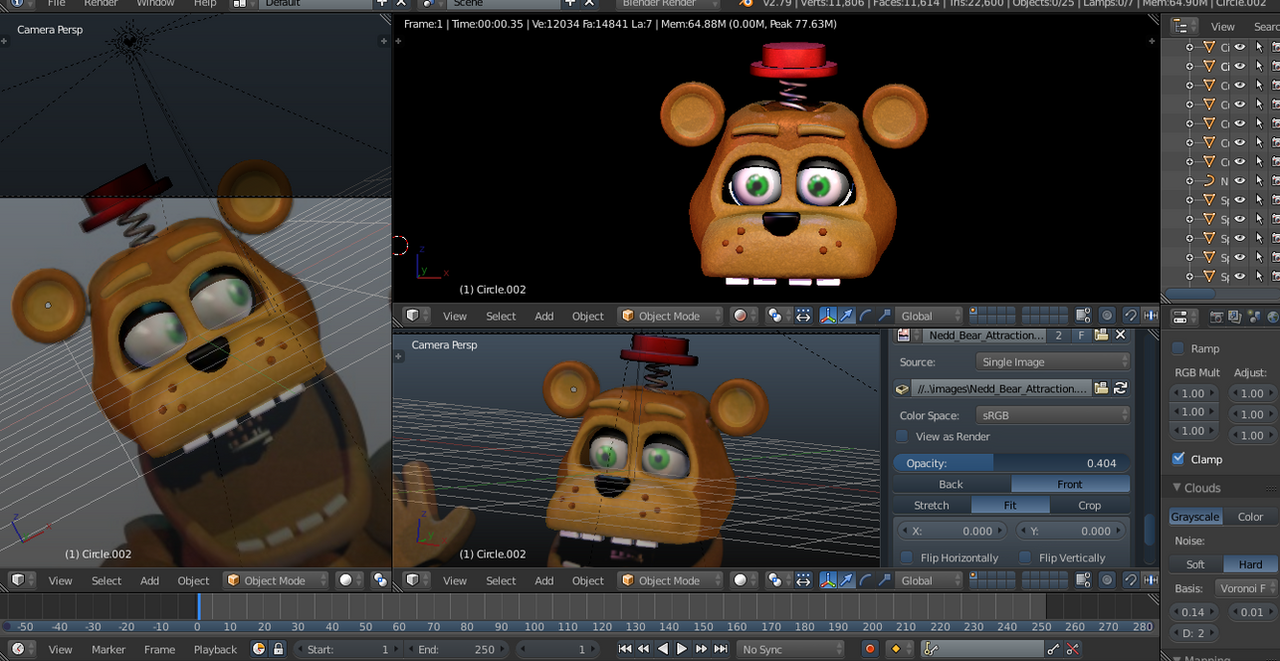This screenshot has width=1280, height=661.
Task: Enable View as Render checkbox
Action: [x=903, y=437]
